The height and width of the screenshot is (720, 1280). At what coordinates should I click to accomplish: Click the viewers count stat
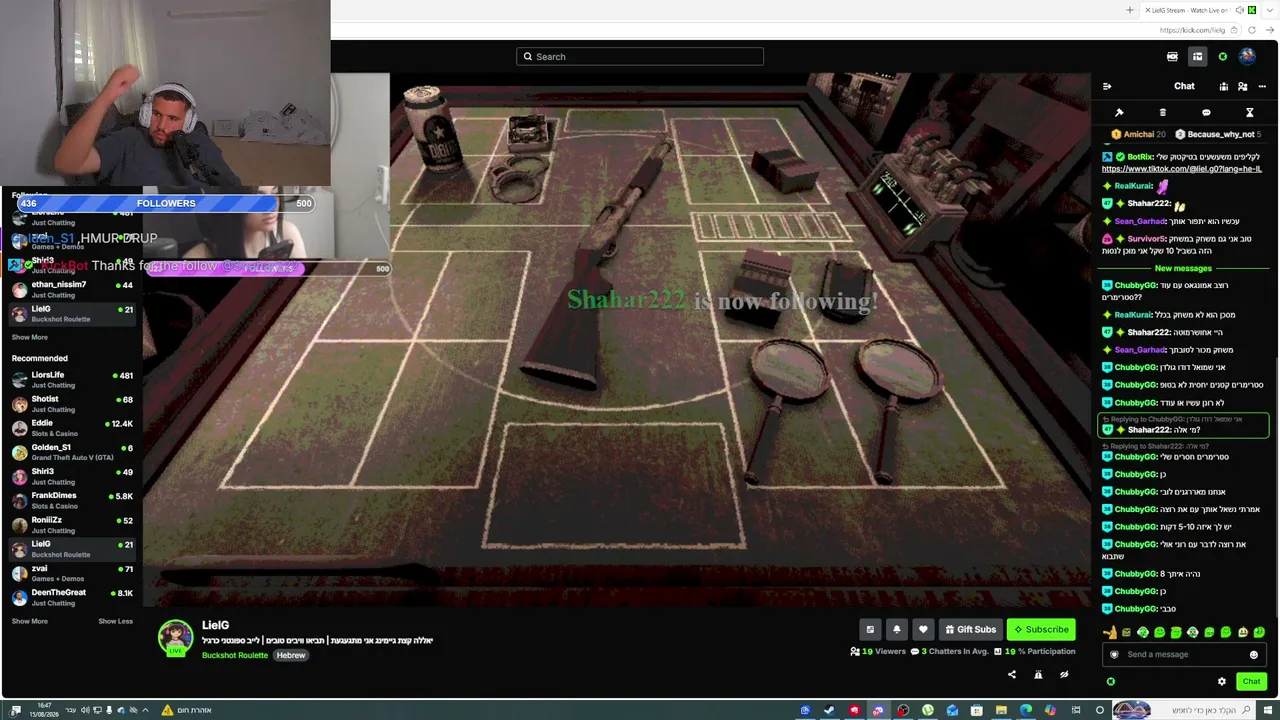[x=878, y=651]
